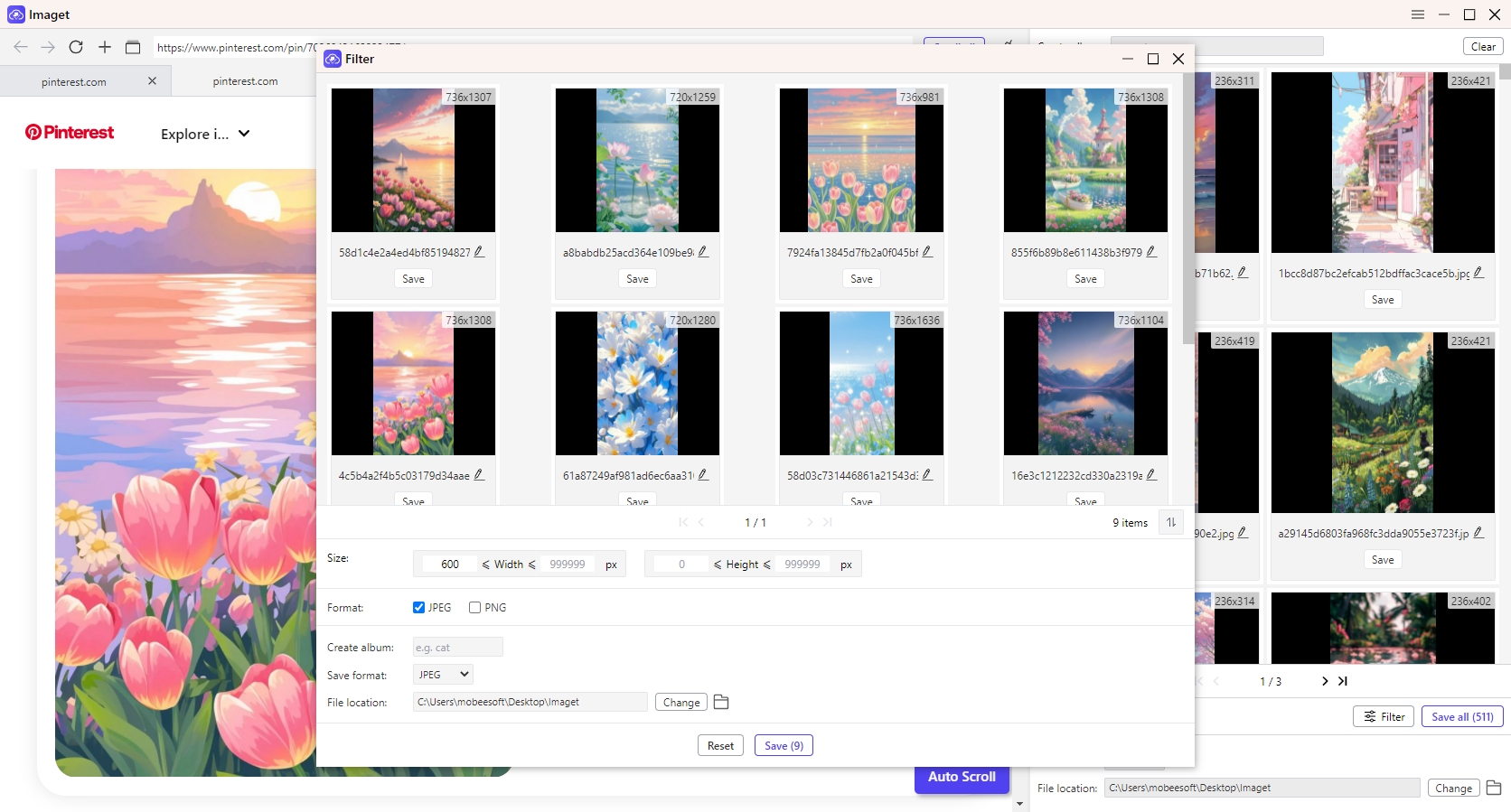Viewport: 1511px width, 812px height.
Task: Click Create album text field
Action: (x=457, y=647)
